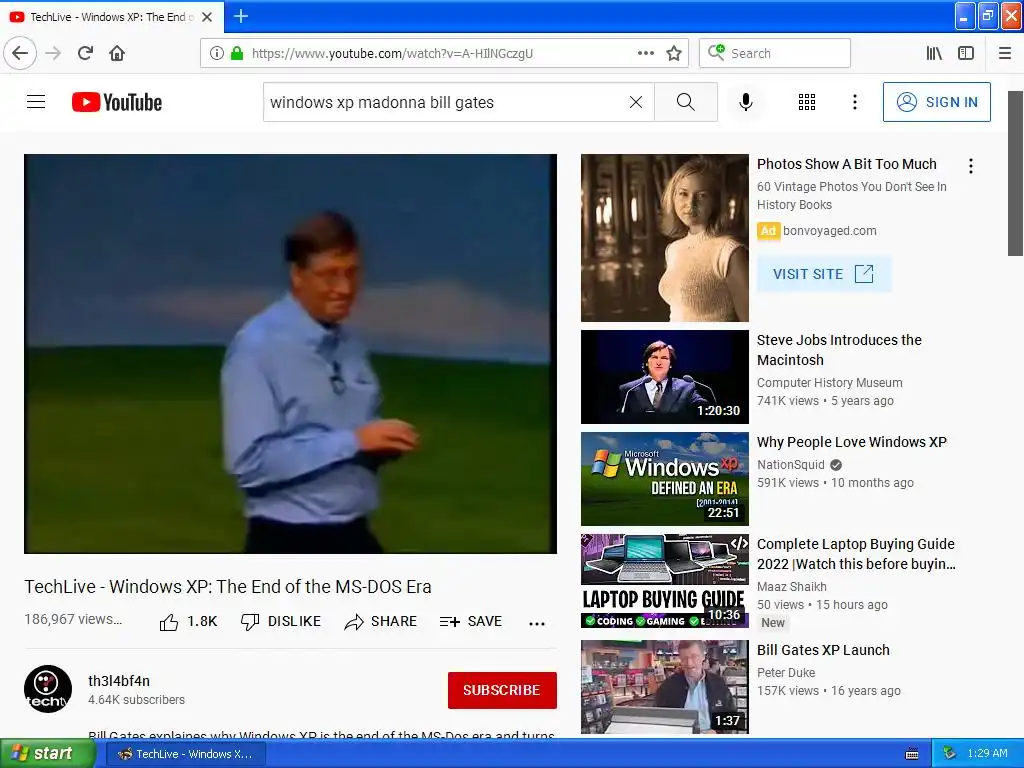Close the TechLive browser tab

point(207,17)
